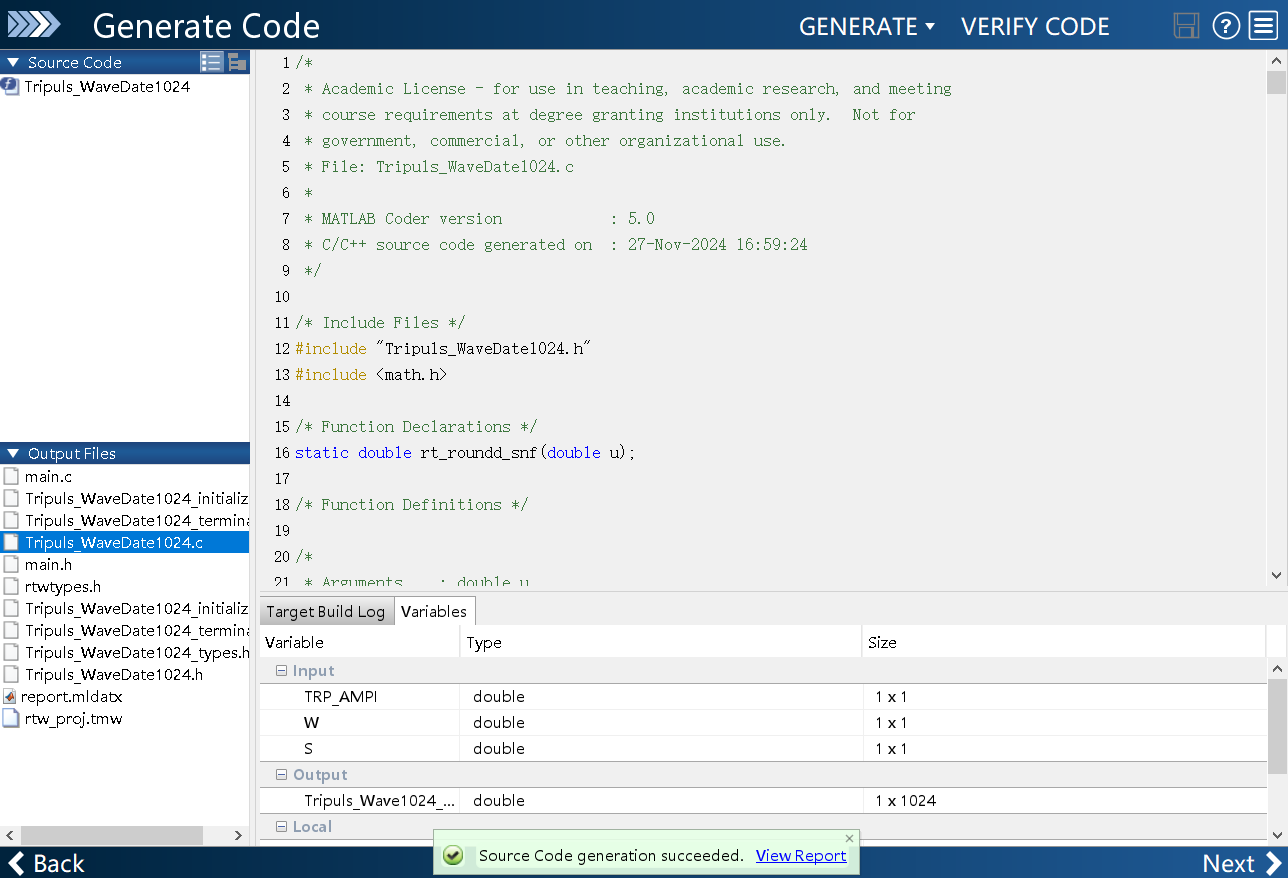The image size is (1288, 878).
Task: Click the green checkmark success icon
Action: pos(453,856)
